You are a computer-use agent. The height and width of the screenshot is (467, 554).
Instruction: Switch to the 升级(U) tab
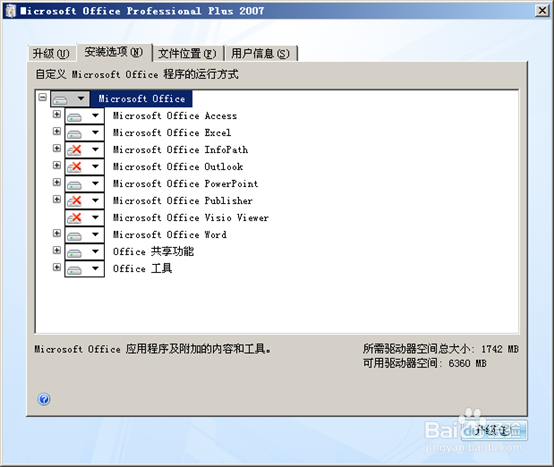click(x=52, y=54)
